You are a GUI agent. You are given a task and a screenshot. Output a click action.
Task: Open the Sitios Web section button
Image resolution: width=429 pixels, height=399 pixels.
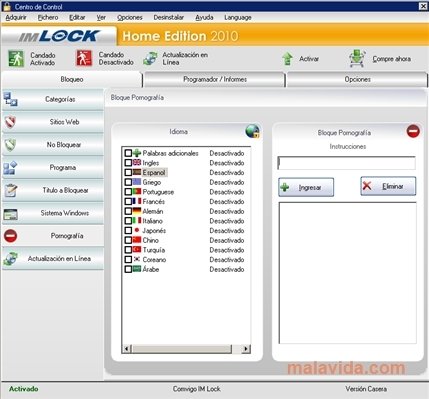pos(53,122)
